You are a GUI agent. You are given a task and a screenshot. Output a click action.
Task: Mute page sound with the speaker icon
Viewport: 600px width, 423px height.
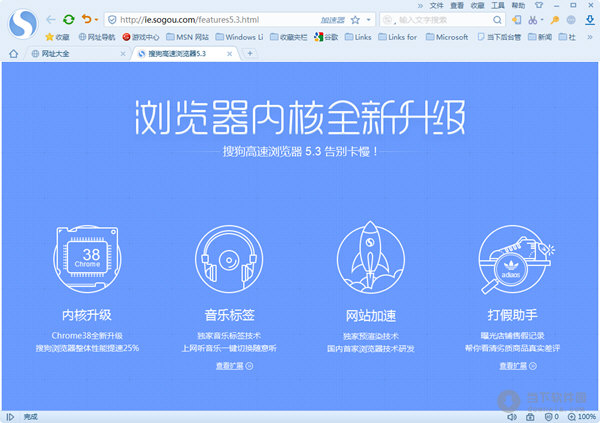512,417
